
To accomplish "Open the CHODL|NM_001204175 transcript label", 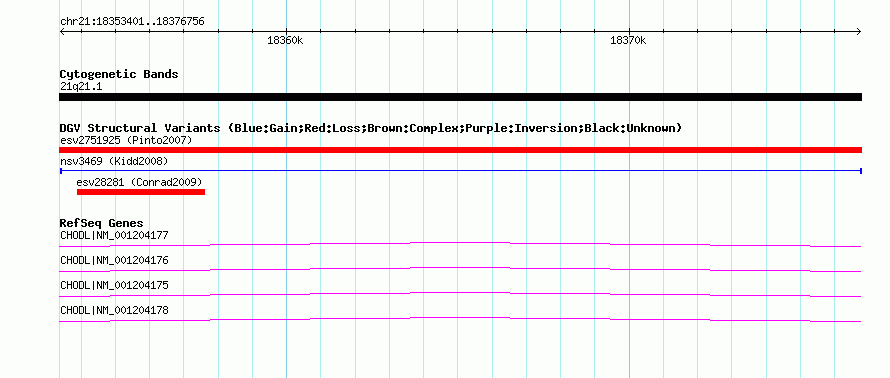I will 114,285.
